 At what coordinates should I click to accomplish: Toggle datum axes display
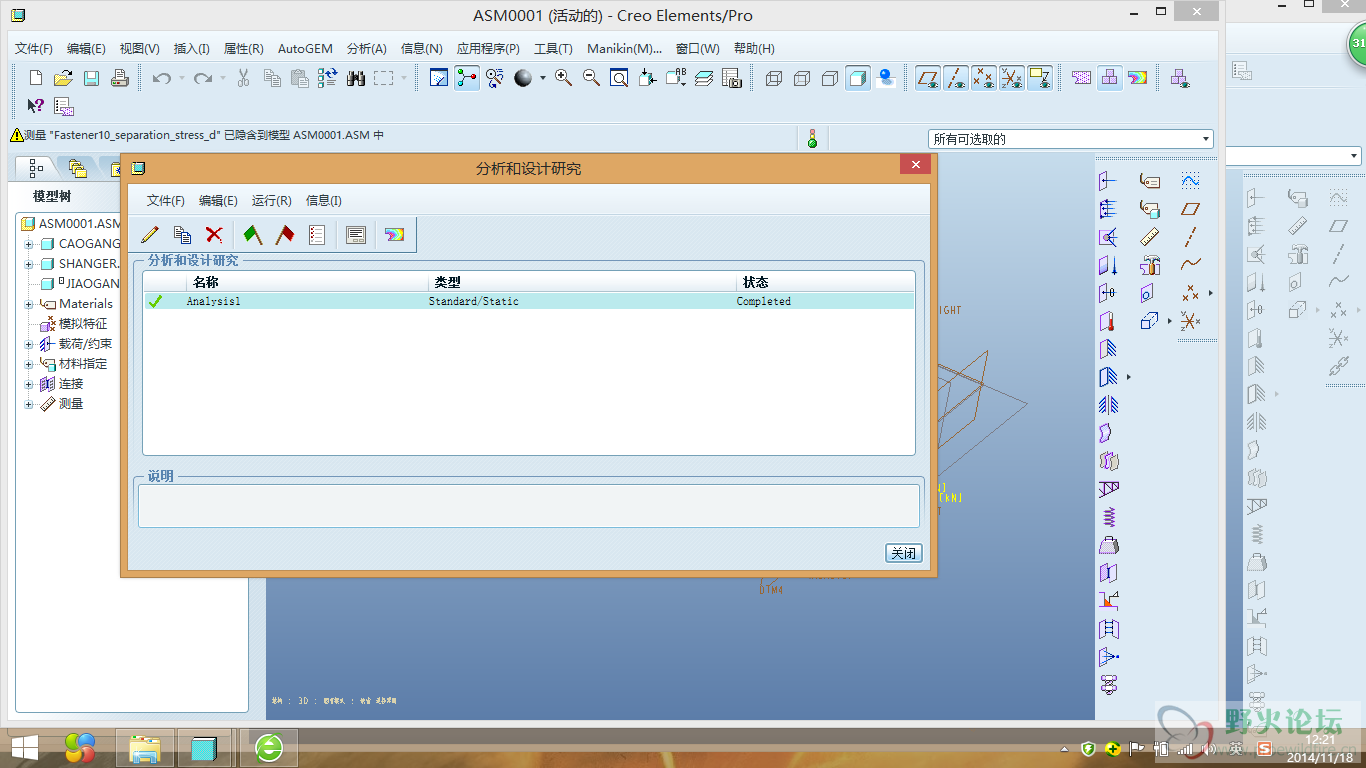[956, 78]
